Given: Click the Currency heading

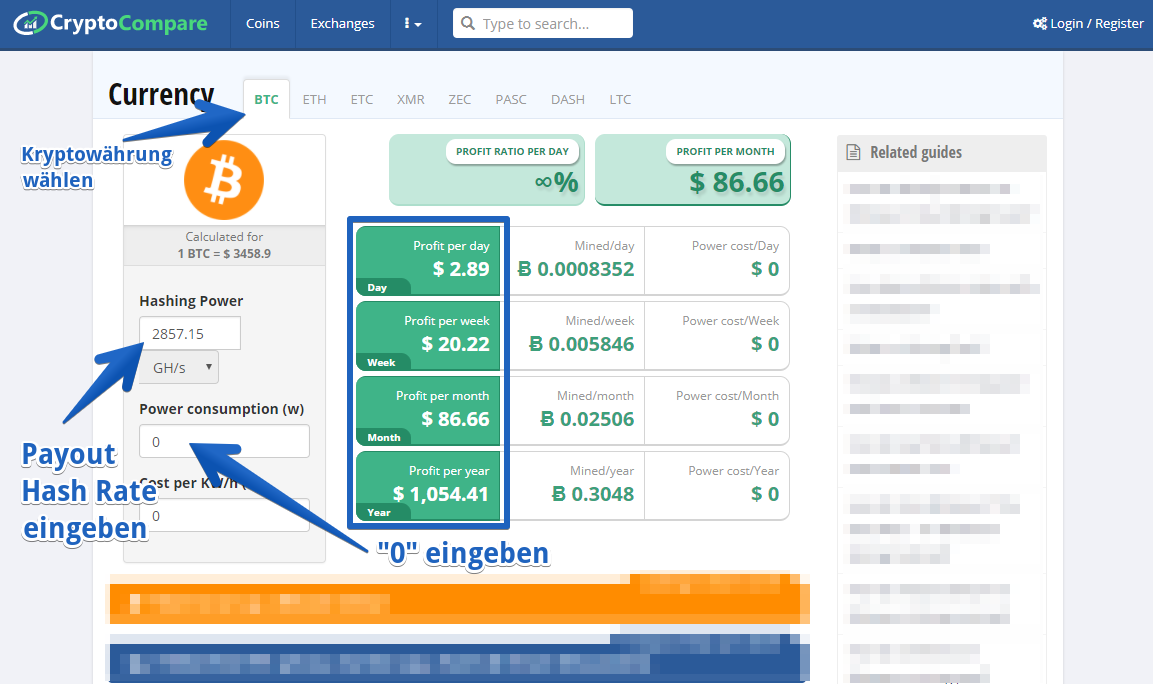Looking at the screenshot, I should click(161, 95).
